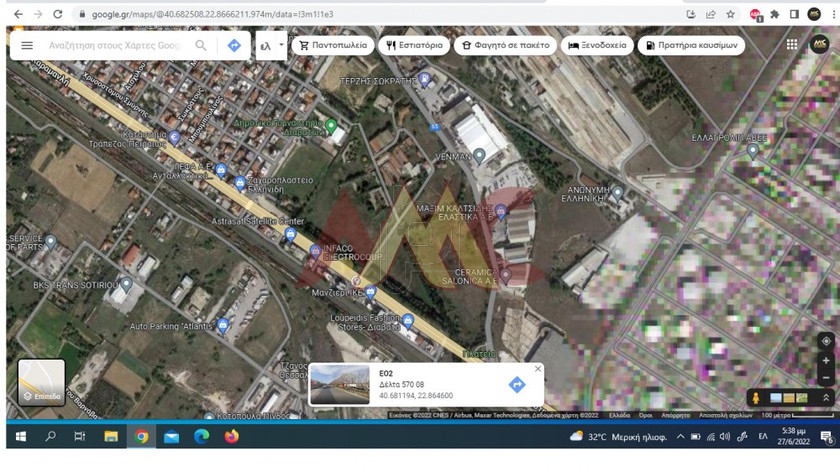Screen dimensions: 840x472
Task: Select the Loupeidis Fashion Stores pin
Action: [408, 321]
